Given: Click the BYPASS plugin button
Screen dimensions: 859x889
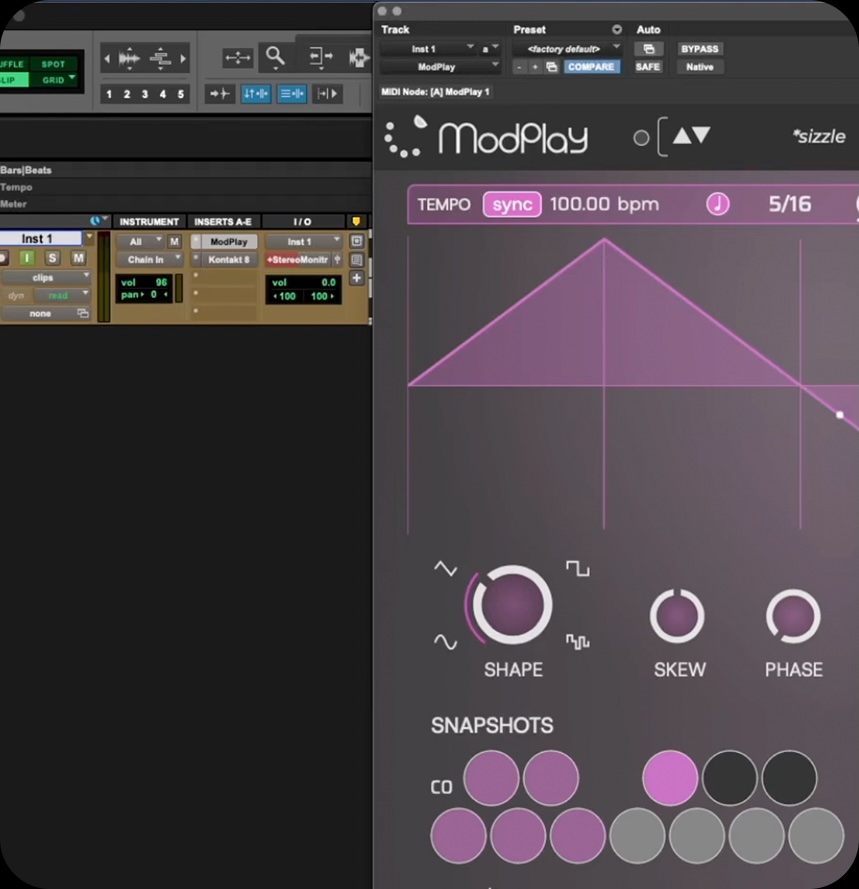Looking at the screenshot, I should [x=699, y=49].
